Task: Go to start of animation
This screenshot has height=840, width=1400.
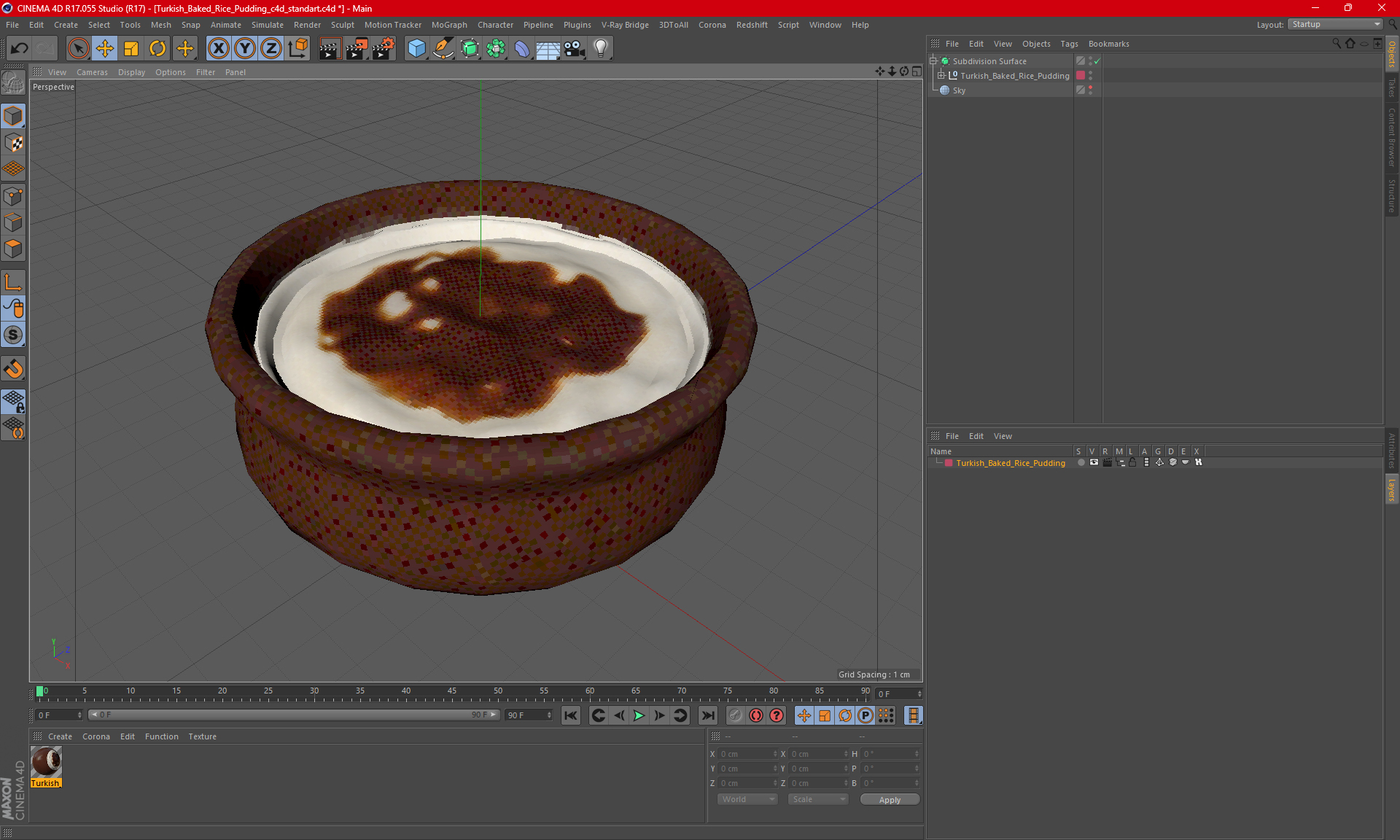Action: 571,715
